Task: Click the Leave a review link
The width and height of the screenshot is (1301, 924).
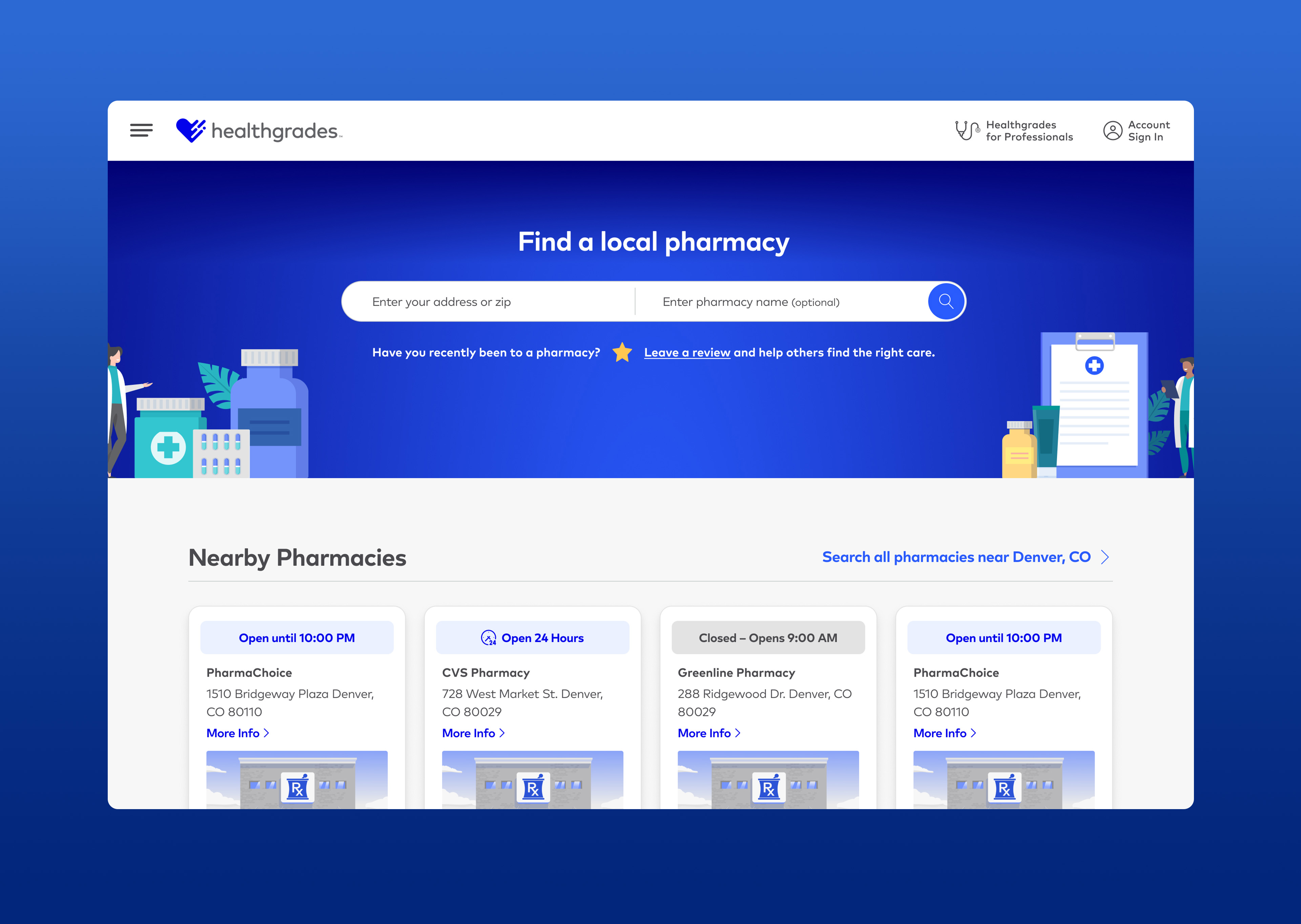Action: click(x=687, y=353)
